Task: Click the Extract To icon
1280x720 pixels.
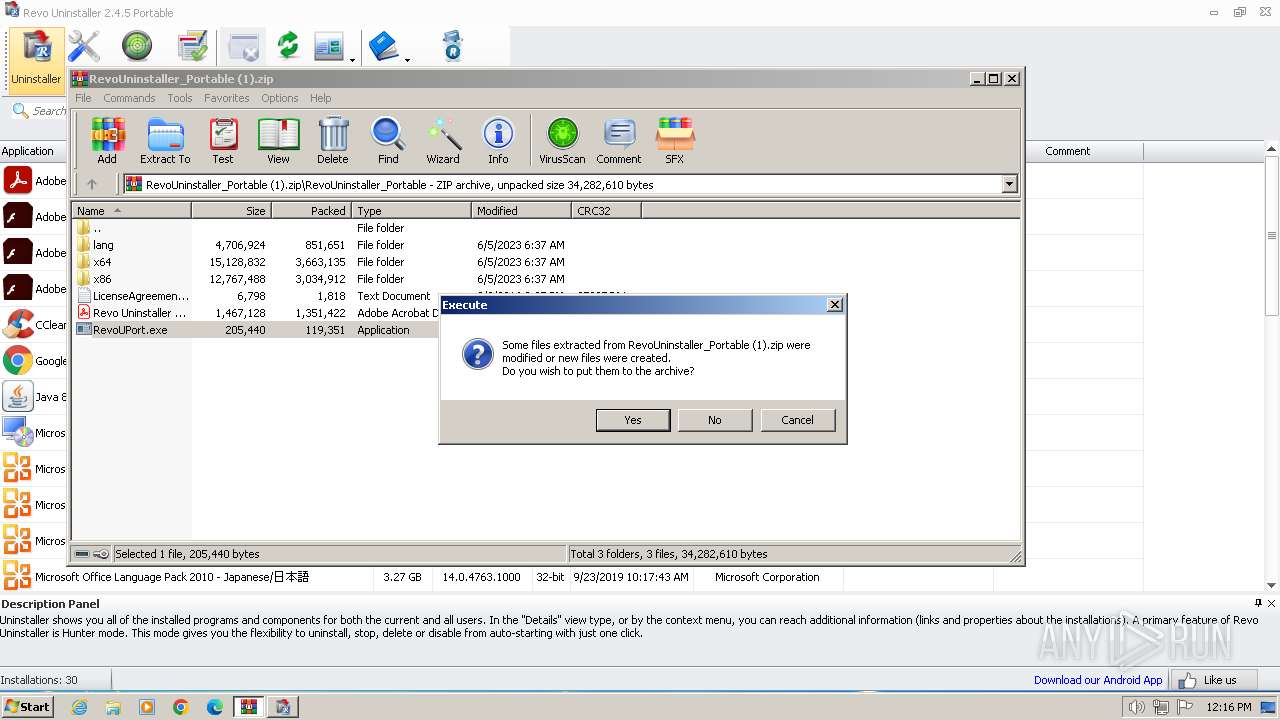Action: (x=165, y=140)
